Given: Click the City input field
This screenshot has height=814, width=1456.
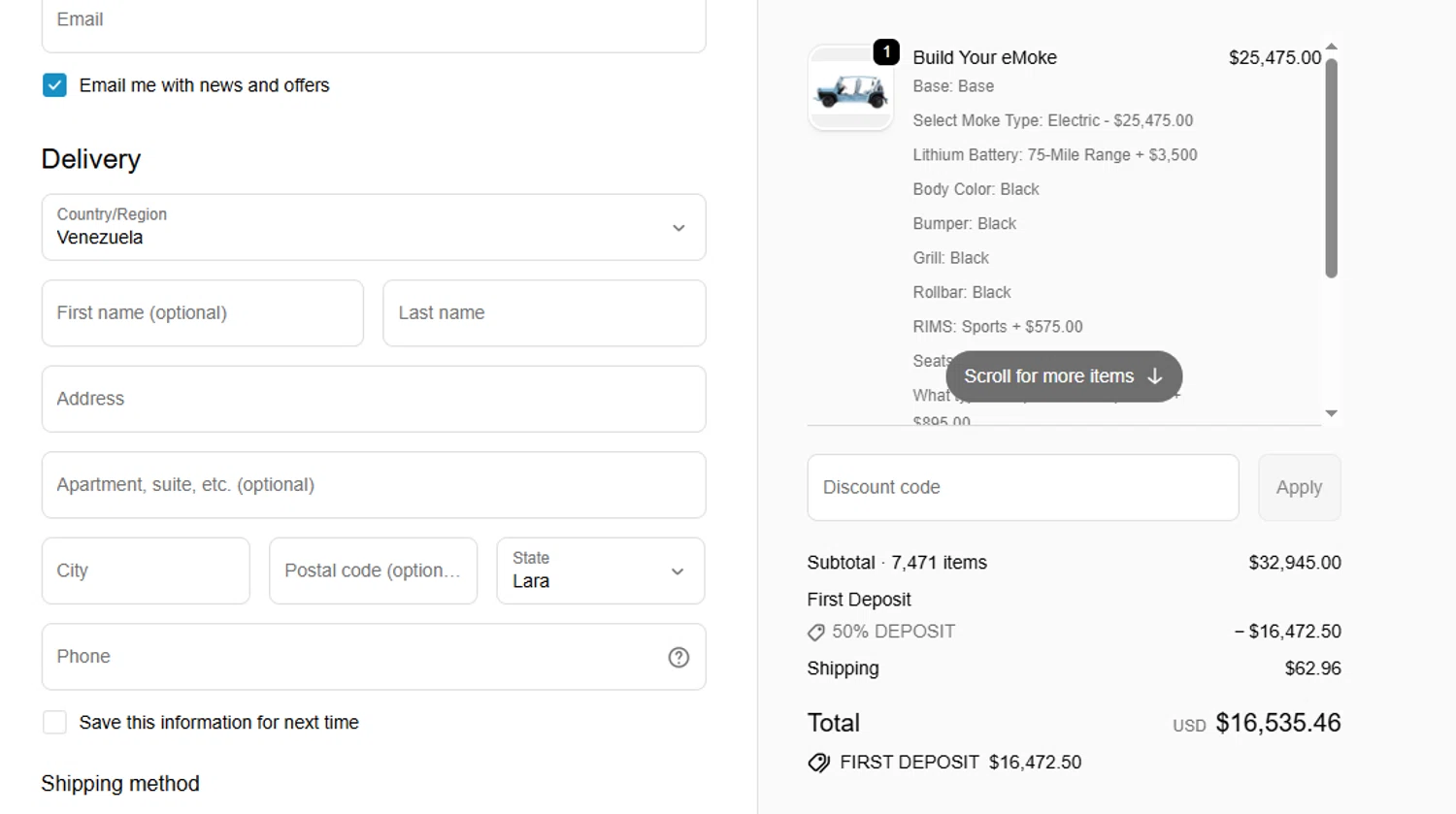Looking at the screenshot, I should [146, 570].
